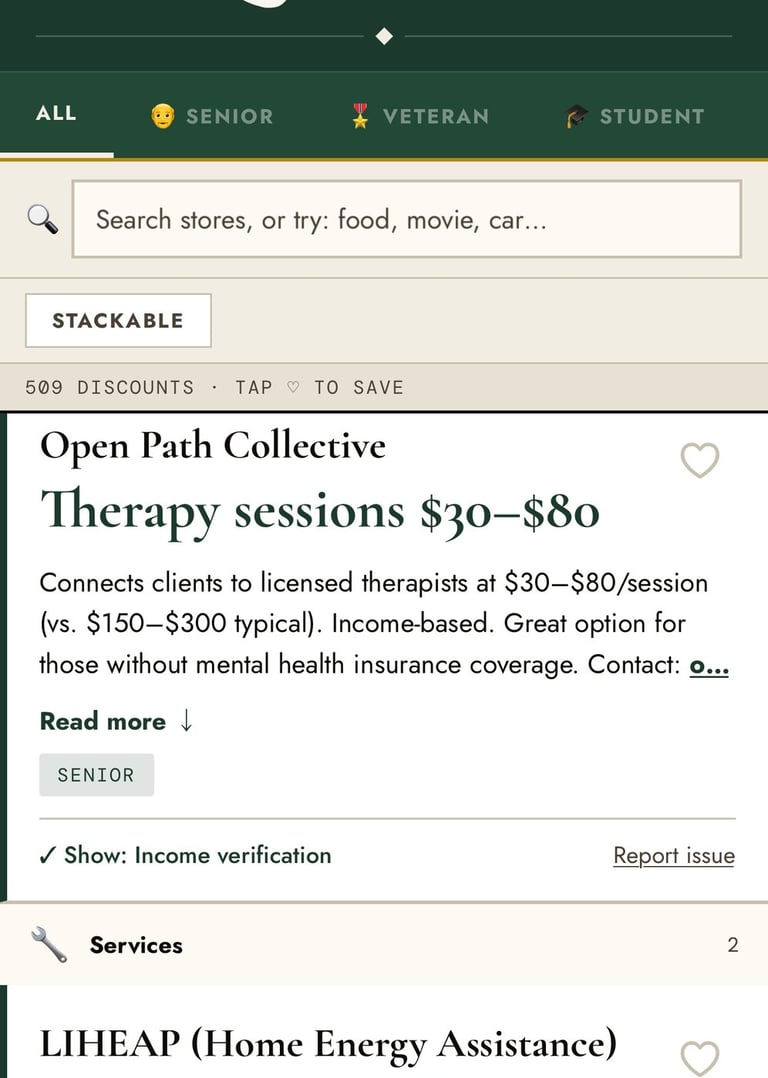The height and width of the screenshot is (1078, 768).
Task: Click the student graduation cap icon
Action: pos(576,116)
